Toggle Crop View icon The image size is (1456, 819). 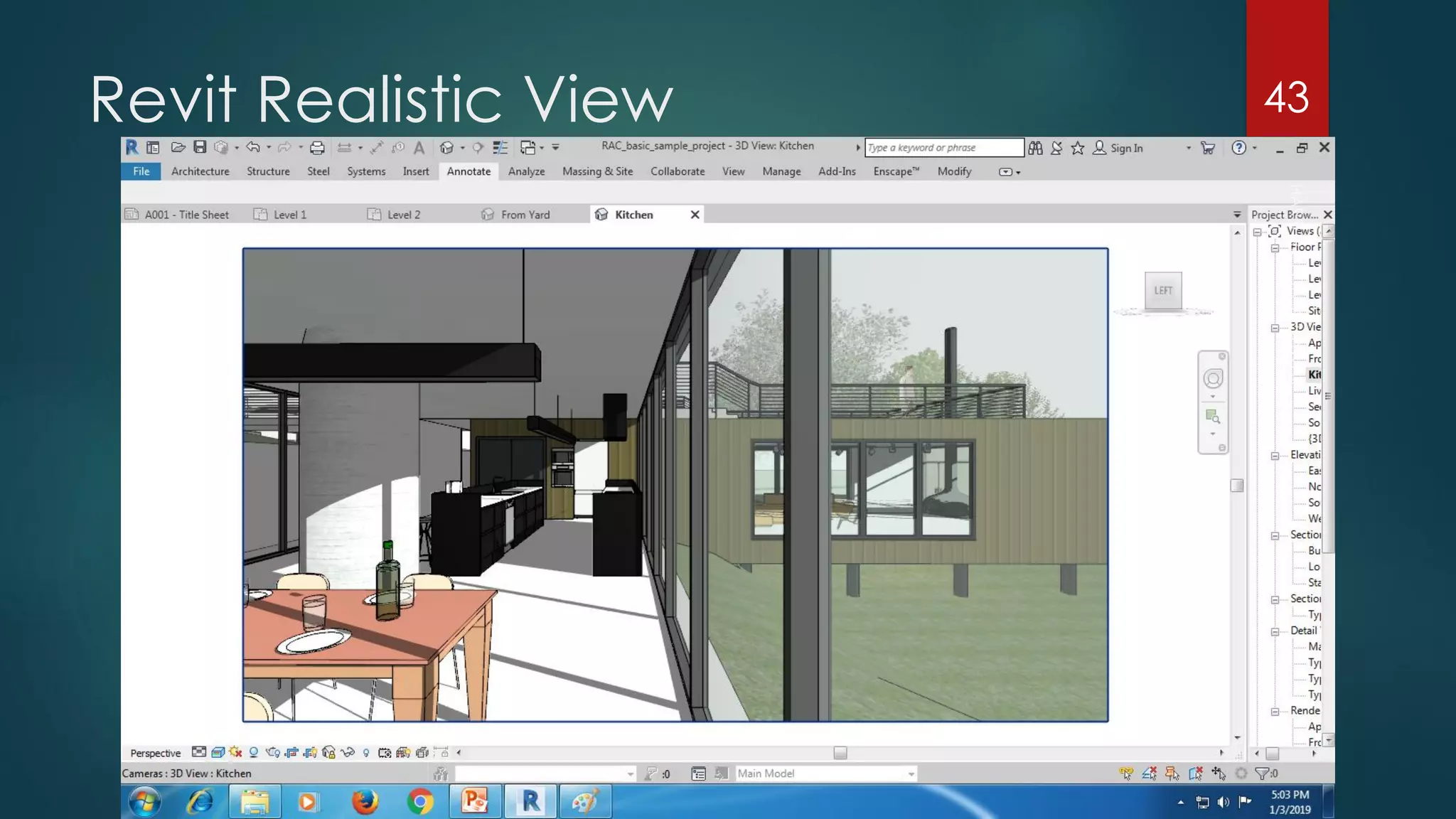(x=291, y=752)
